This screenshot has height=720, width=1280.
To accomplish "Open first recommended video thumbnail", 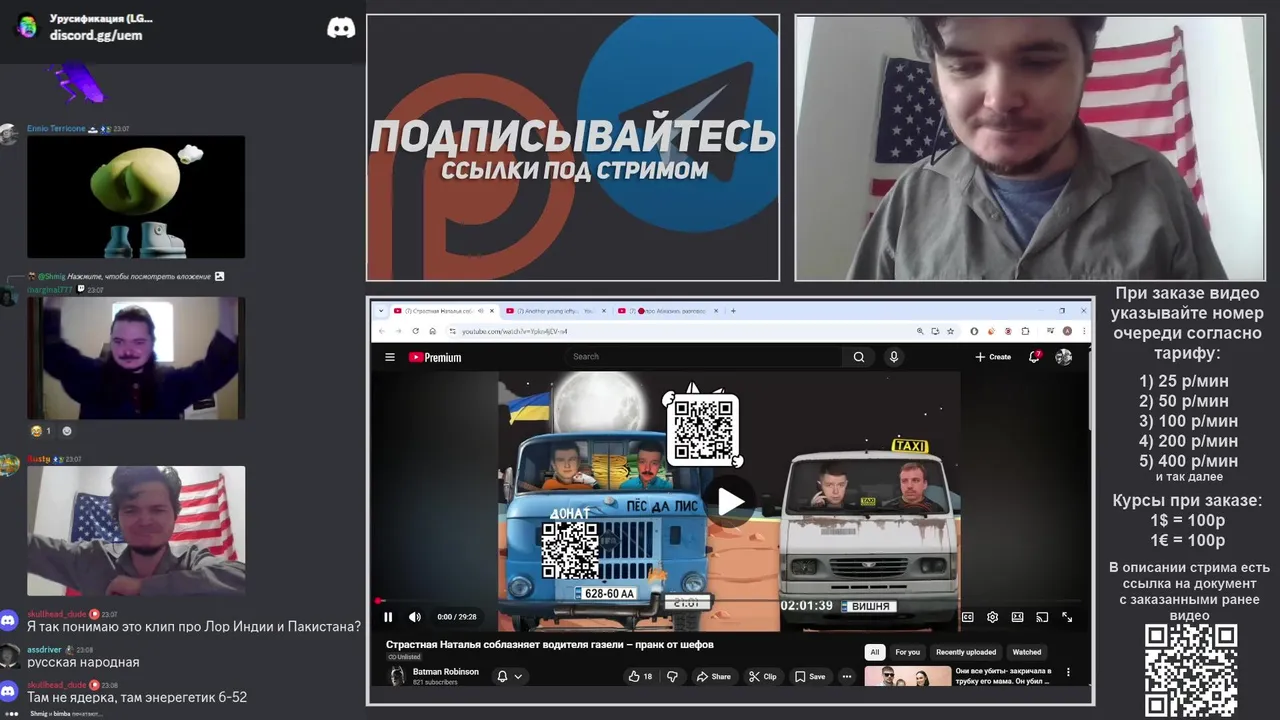I will (908, 676).
